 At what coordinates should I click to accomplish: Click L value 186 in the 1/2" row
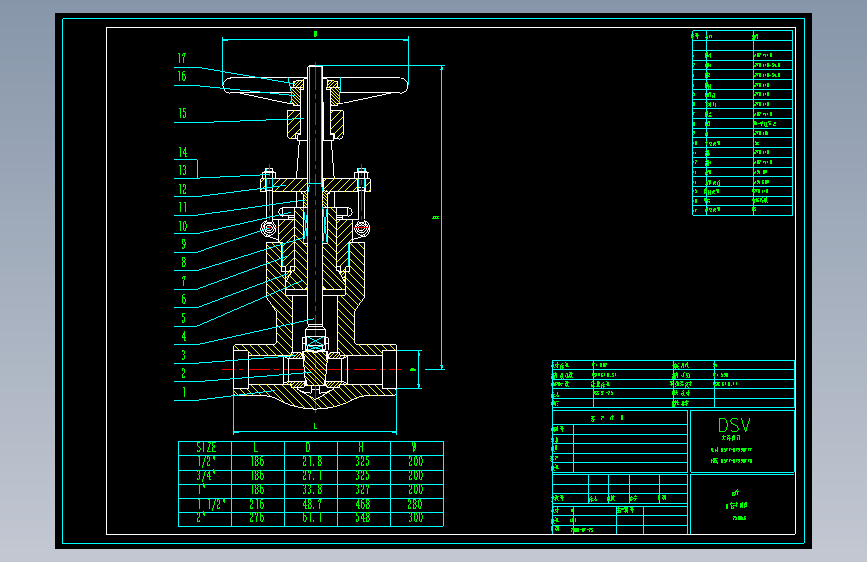pyautogui.click(x=257, y=461)
